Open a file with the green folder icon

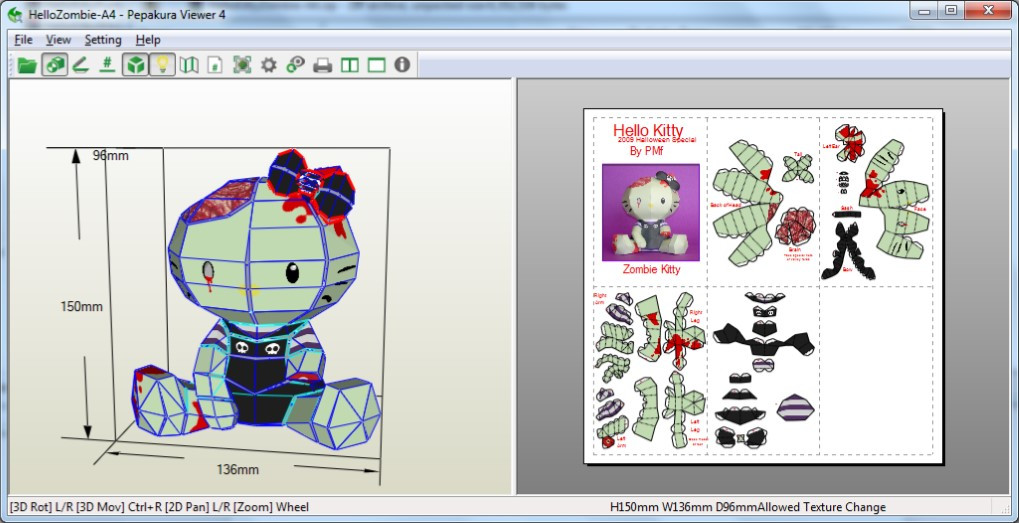[27, 65]
